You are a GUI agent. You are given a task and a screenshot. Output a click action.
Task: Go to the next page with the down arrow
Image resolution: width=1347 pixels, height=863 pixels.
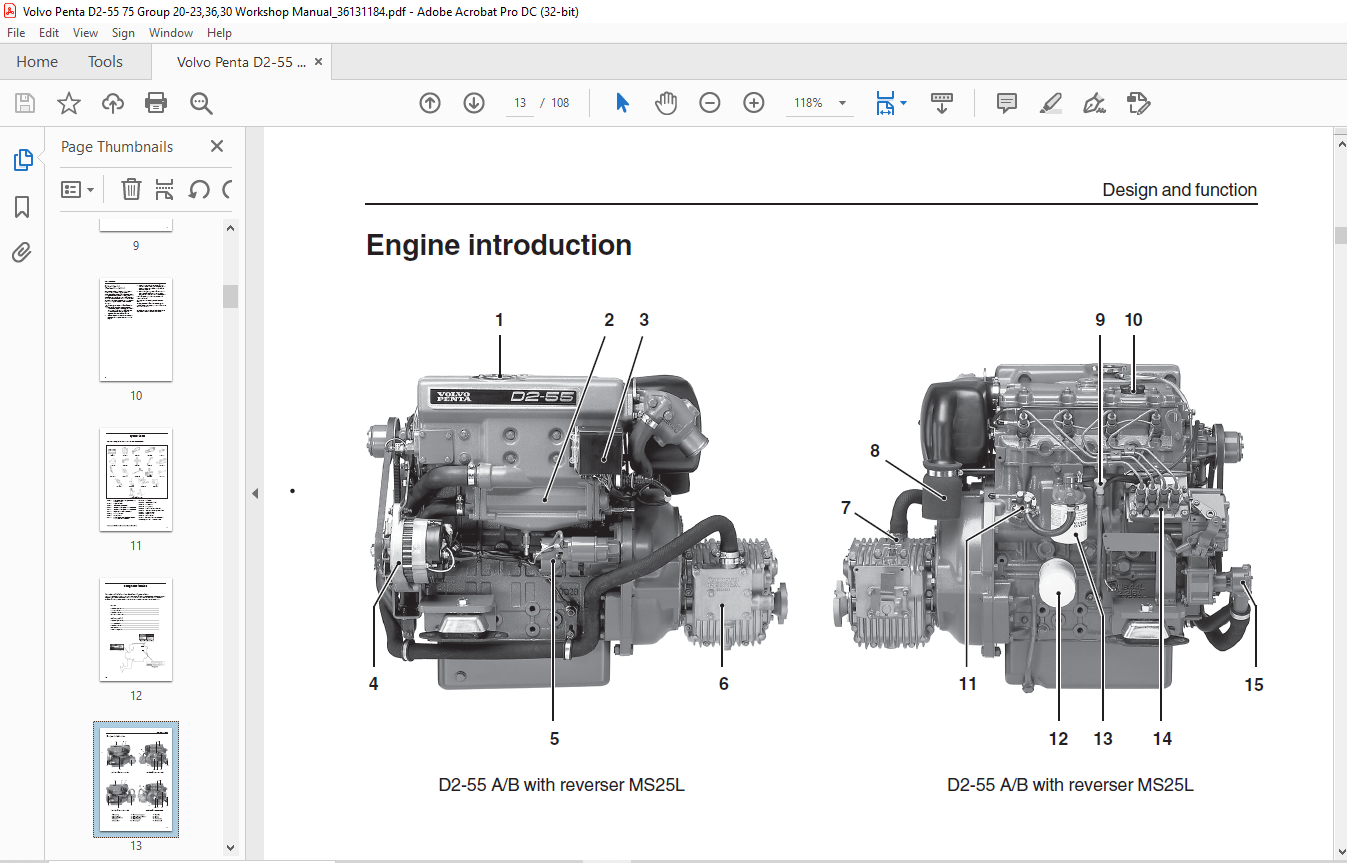tap(474, 103)
